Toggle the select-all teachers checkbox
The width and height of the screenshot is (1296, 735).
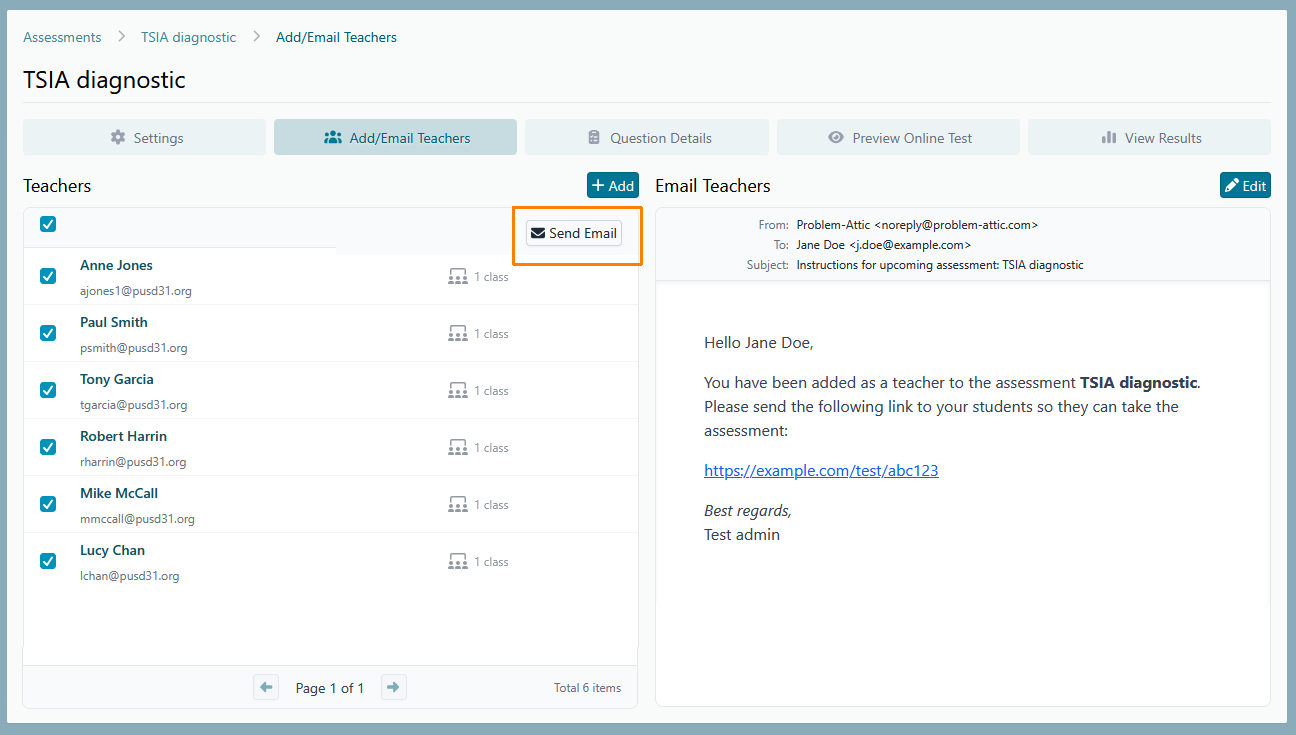pyautogui.click(x=48, y=224)
